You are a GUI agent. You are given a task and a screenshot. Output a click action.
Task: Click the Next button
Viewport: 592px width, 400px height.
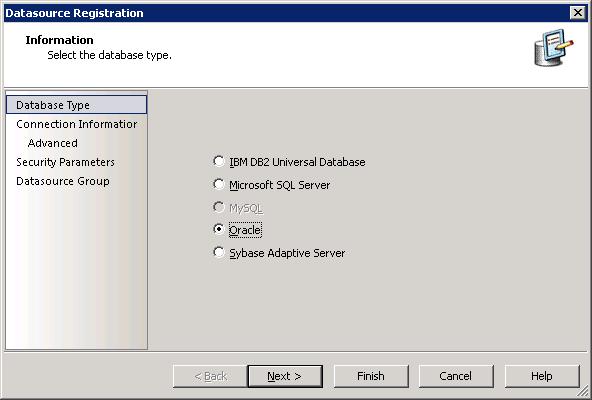pos(285,376)
